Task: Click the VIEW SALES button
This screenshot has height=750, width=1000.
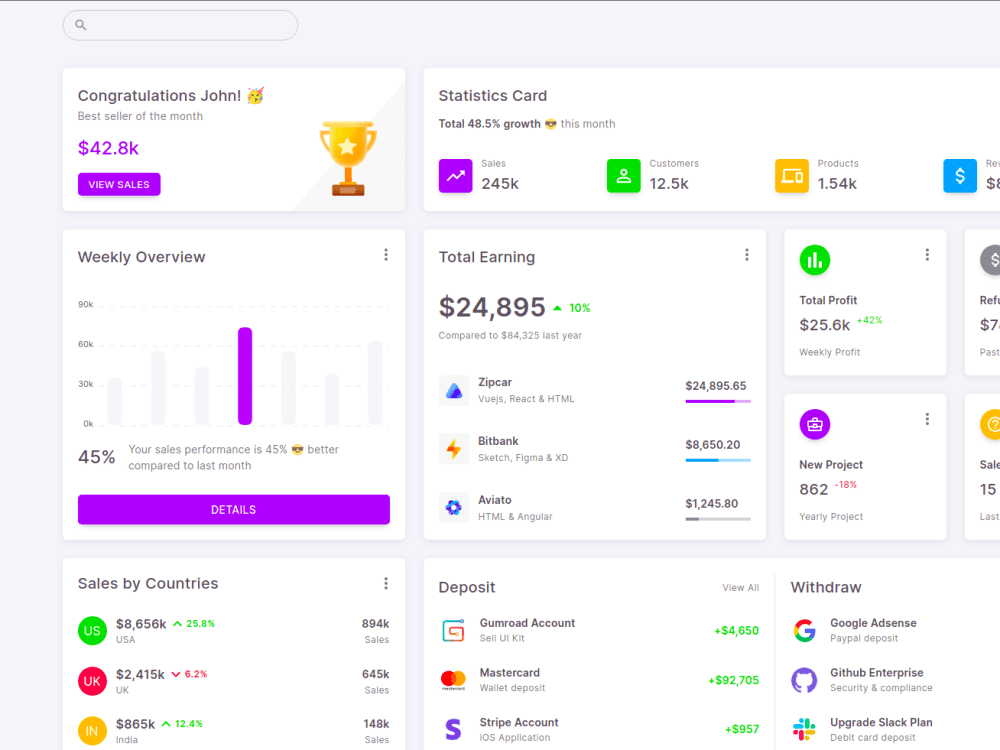Action: click(119, 184)
